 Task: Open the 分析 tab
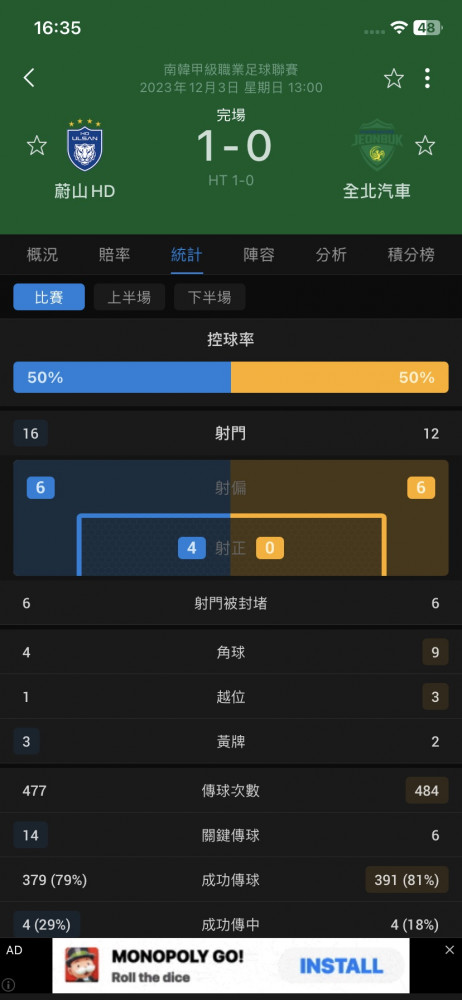tap(331, 255)
